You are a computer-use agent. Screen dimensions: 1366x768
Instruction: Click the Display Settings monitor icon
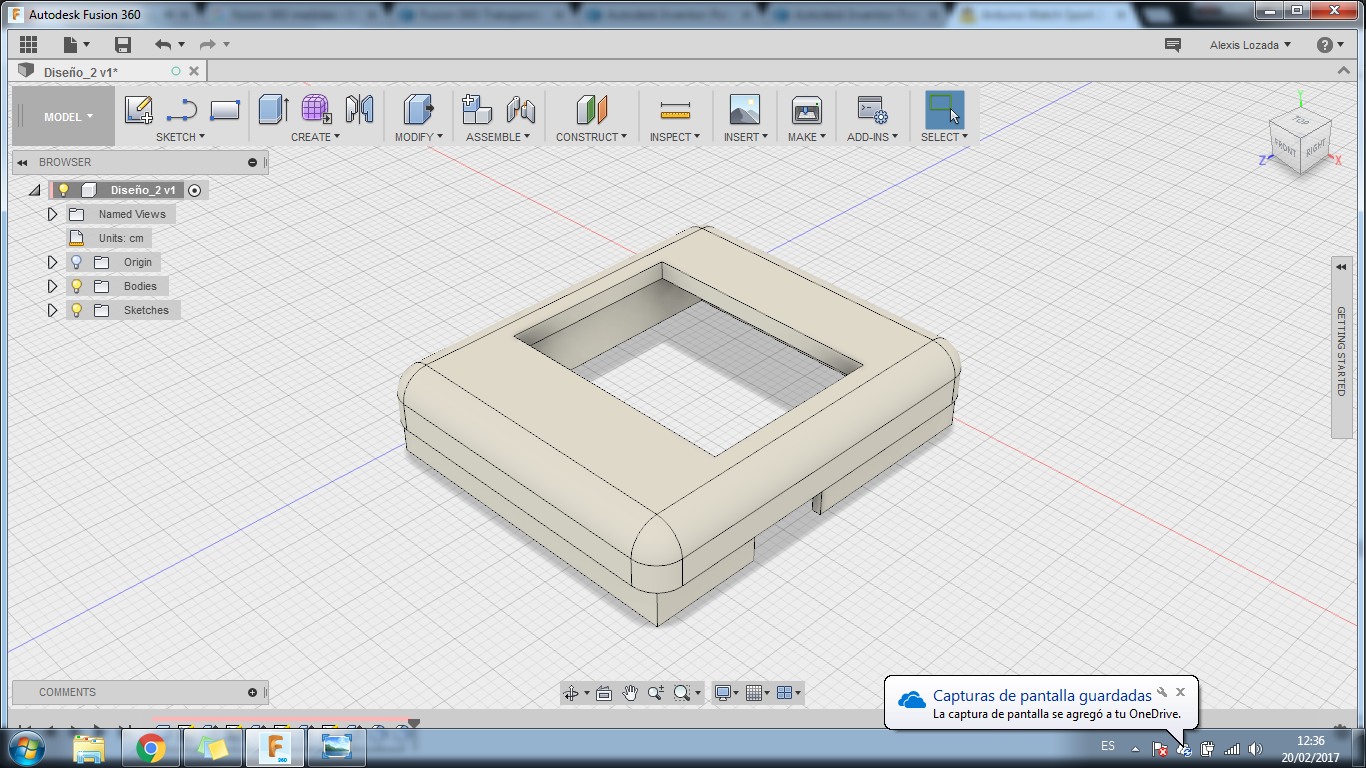[x=723, y=693]
